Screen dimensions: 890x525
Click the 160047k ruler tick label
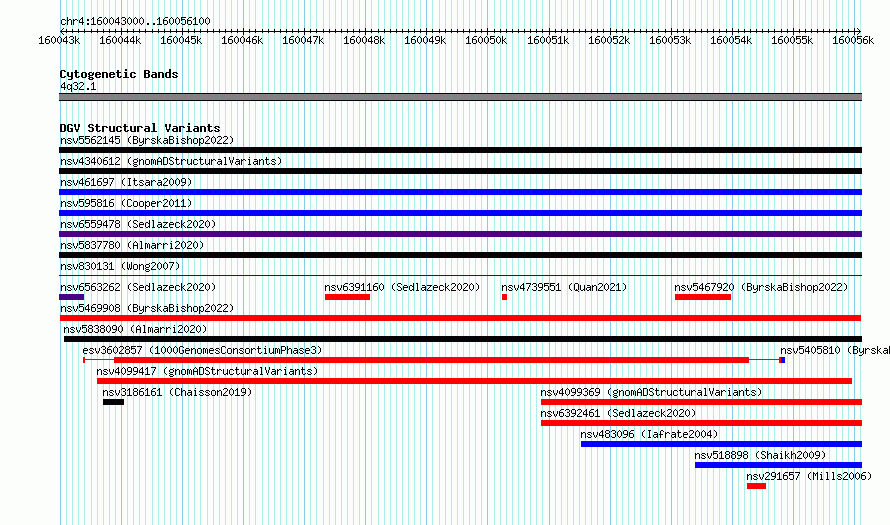(x=303, y=40)
